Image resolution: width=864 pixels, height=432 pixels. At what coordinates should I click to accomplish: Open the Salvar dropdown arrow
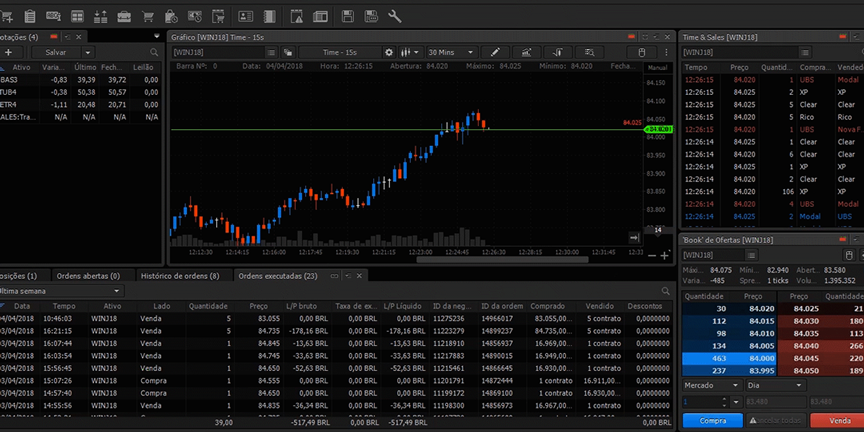(x=88, y=52)
